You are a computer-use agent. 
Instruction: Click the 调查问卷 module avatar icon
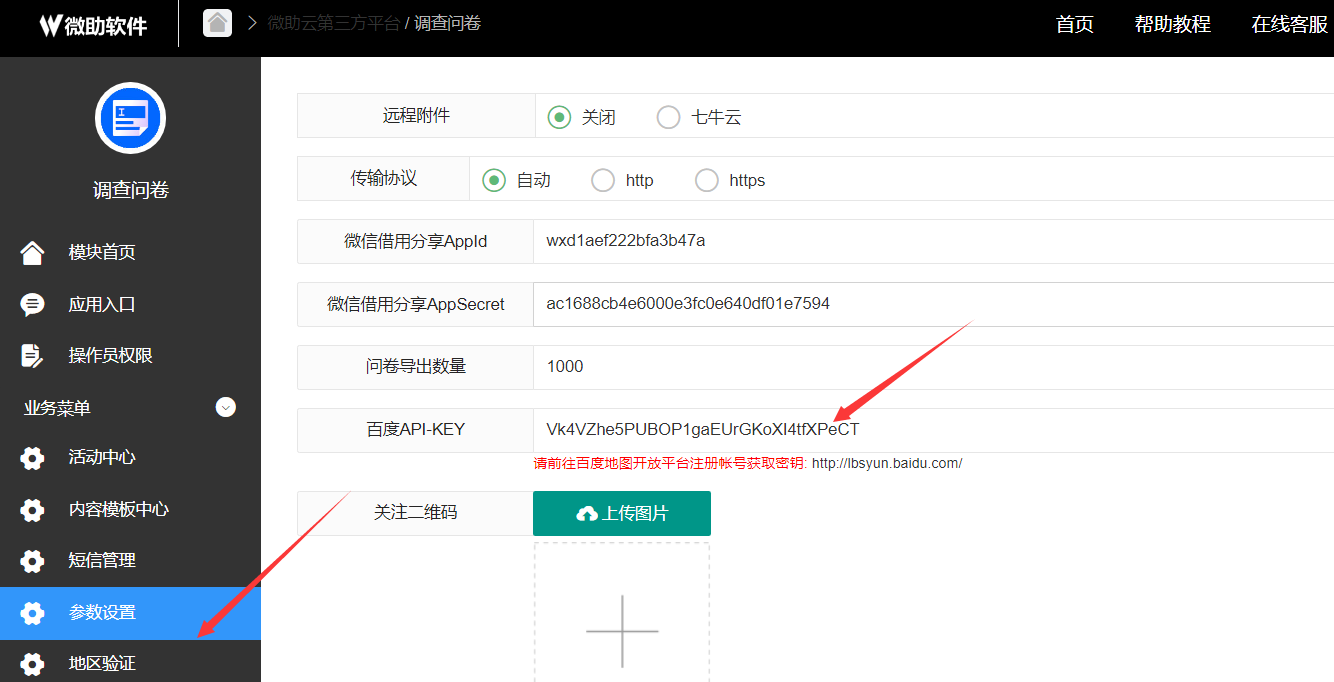[x=130, y=118]
